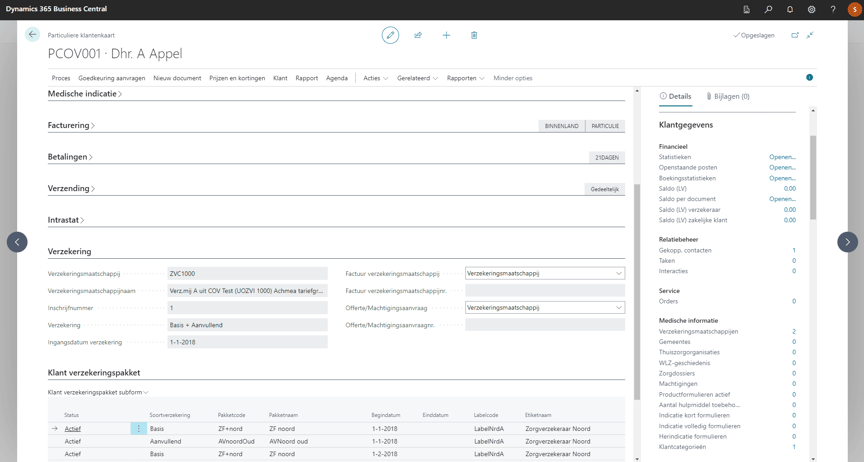Create new record with plus icon
This screenshot has width=864, height=462.
point(446,35)
